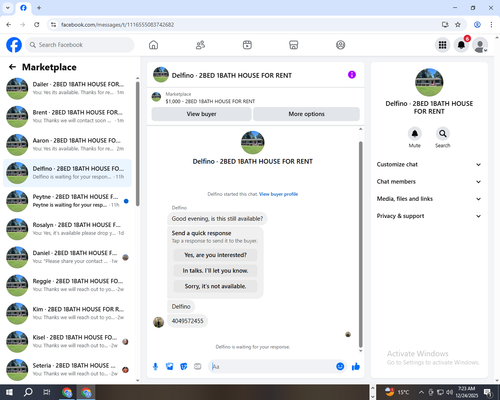Record a voice clip
Image resolution: width=500 pixels, height=400 pixels.
click(155, 367)
